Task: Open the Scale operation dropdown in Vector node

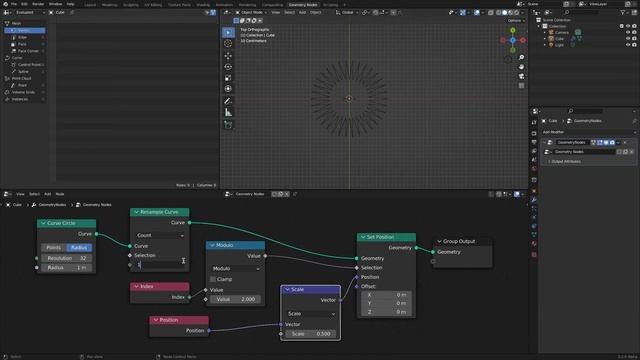Action: point(311,314)
